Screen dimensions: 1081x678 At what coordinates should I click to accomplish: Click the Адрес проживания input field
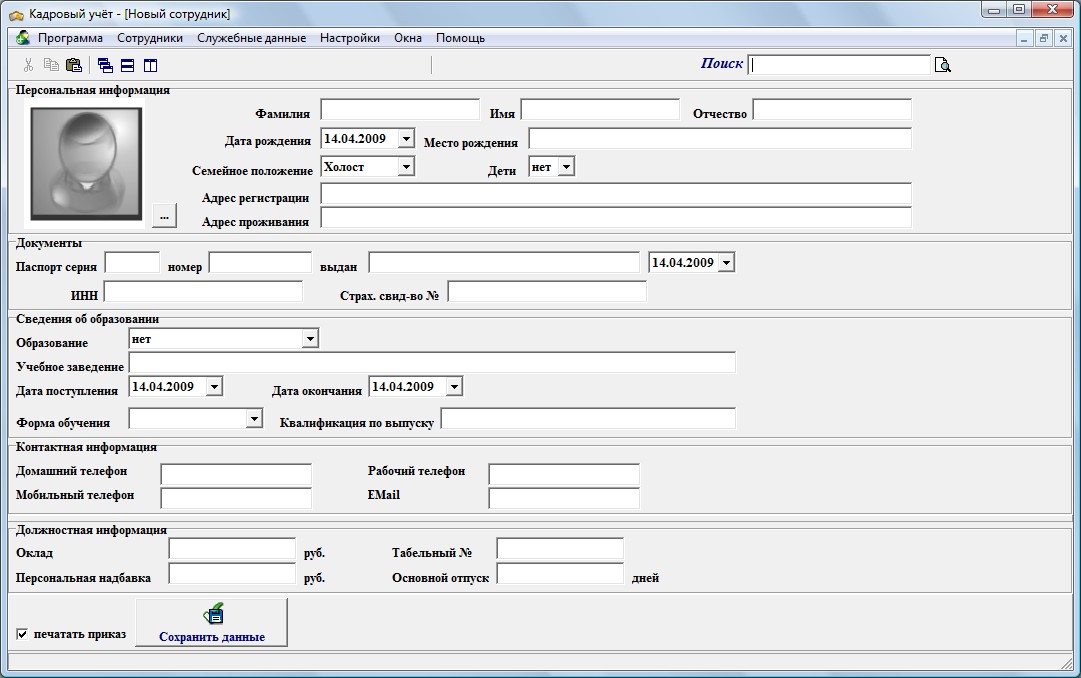coord(616,218)
